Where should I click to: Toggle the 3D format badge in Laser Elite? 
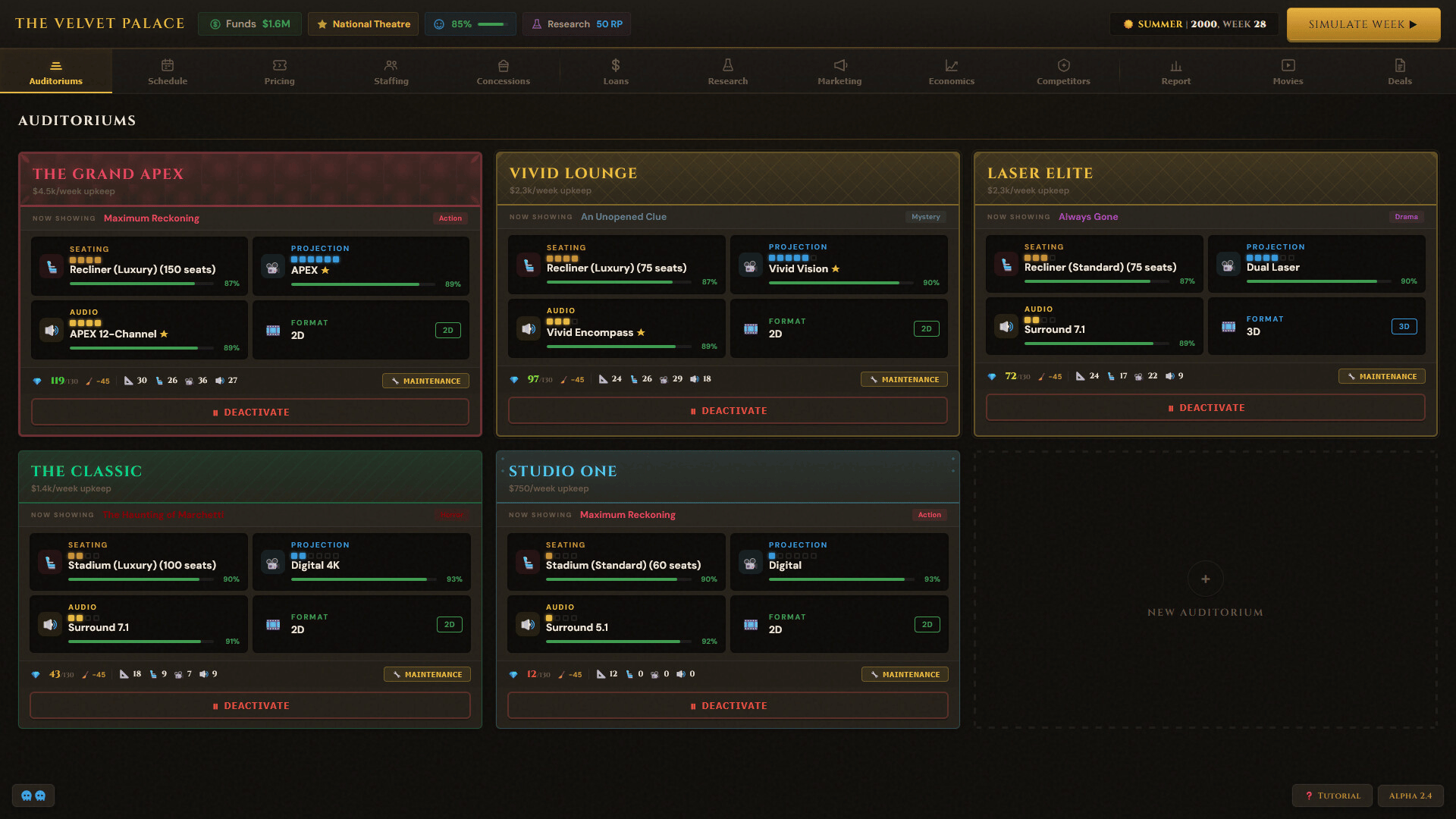coord(1404,327)
